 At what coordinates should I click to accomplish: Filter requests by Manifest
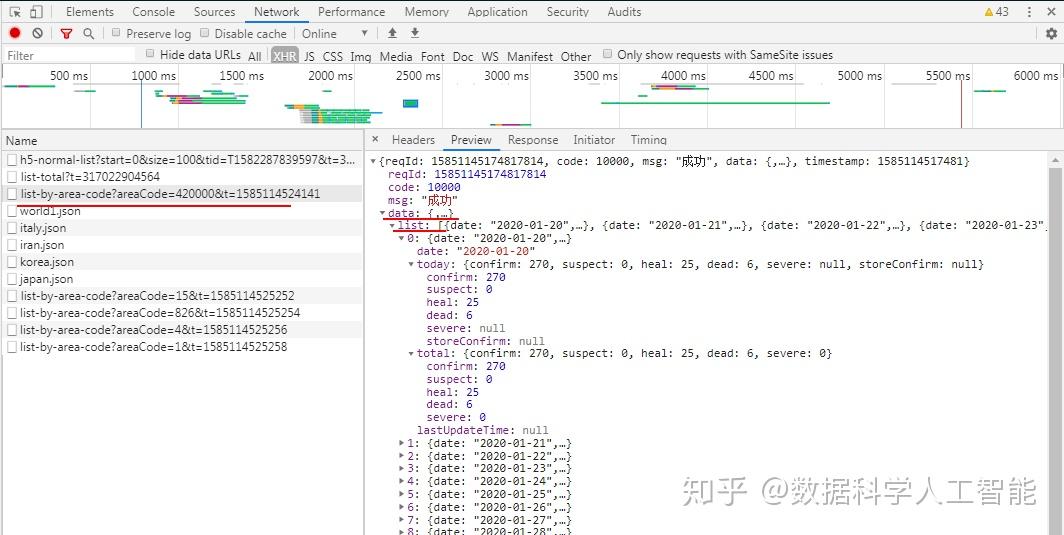pos(530,56)
